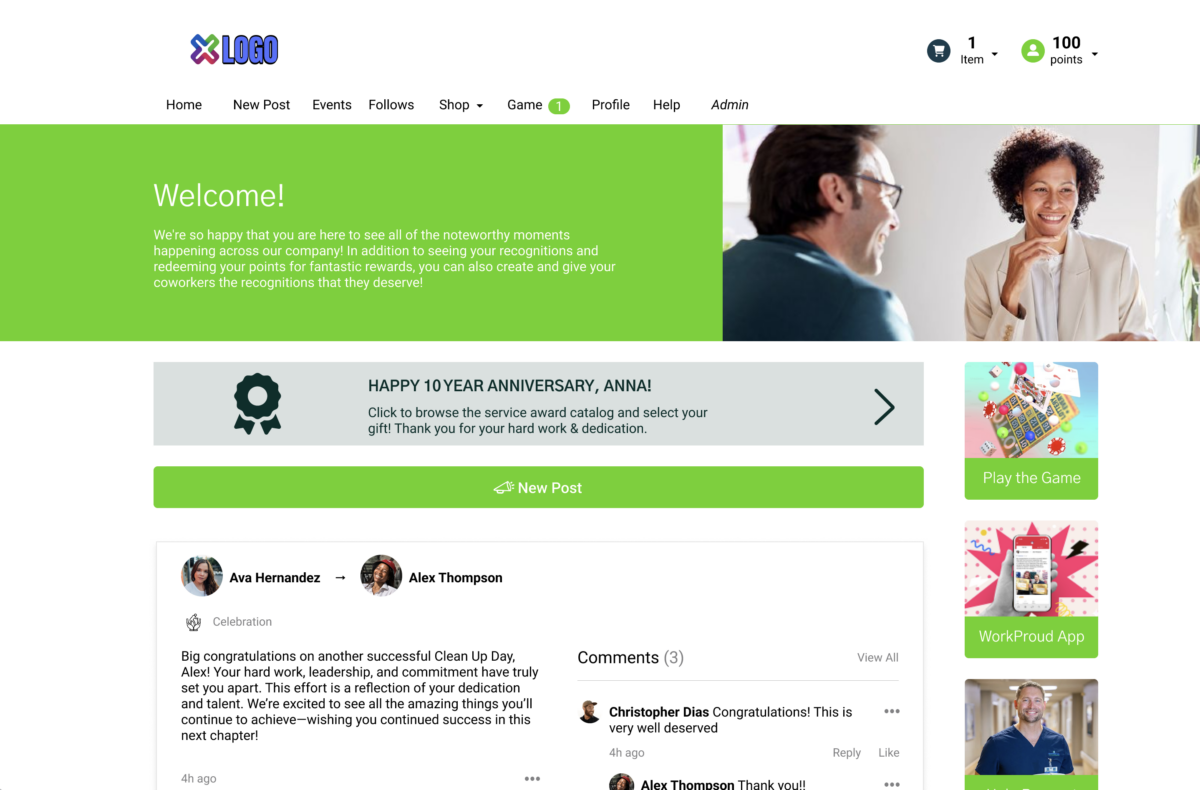Open Alex Thompson's recipient avatar
This screenshot has width=1200, height=790.
[x=381, y=576]
